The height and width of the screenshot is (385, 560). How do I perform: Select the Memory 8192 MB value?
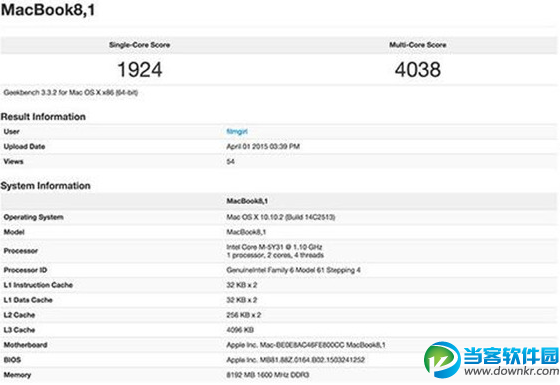[268, 375]
